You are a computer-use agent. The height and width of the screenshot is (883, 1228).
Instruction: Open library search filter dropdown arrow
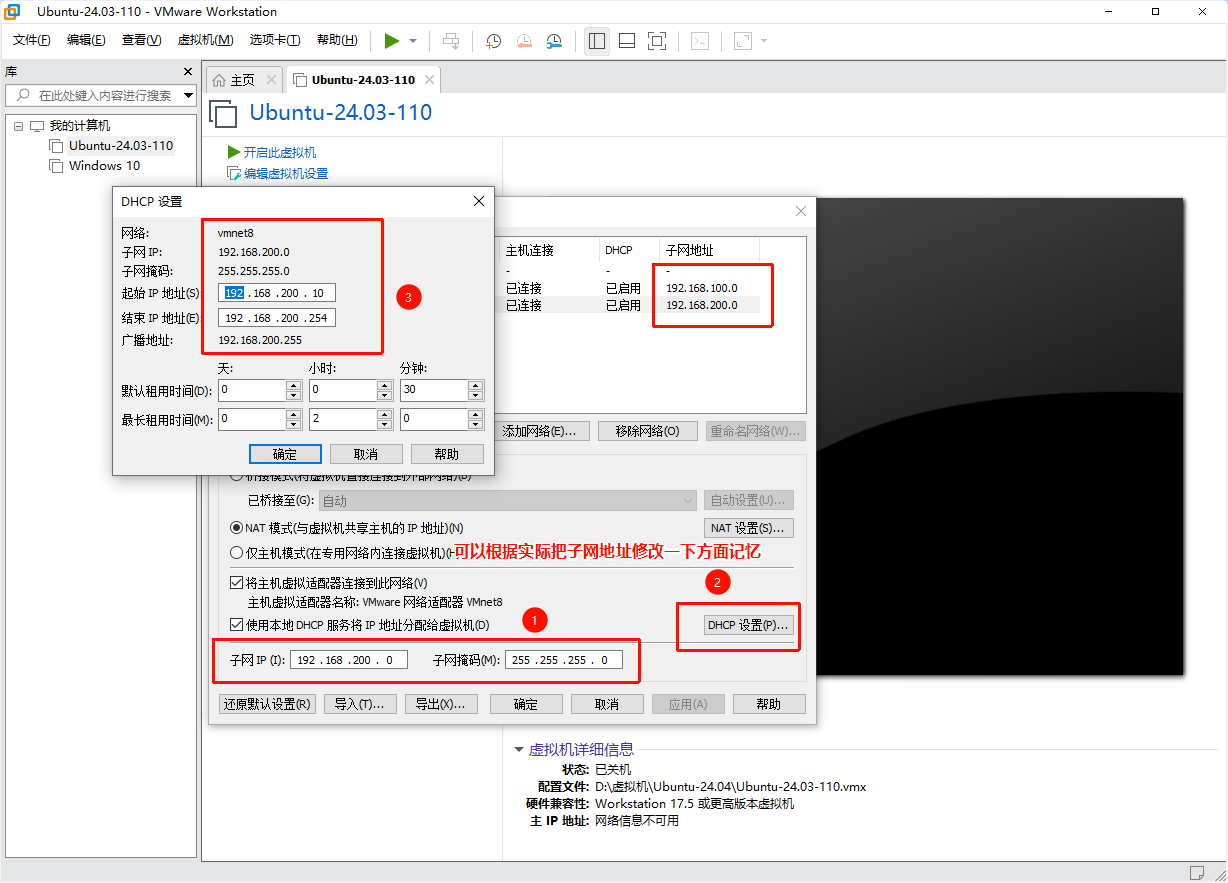pos(188,96)
